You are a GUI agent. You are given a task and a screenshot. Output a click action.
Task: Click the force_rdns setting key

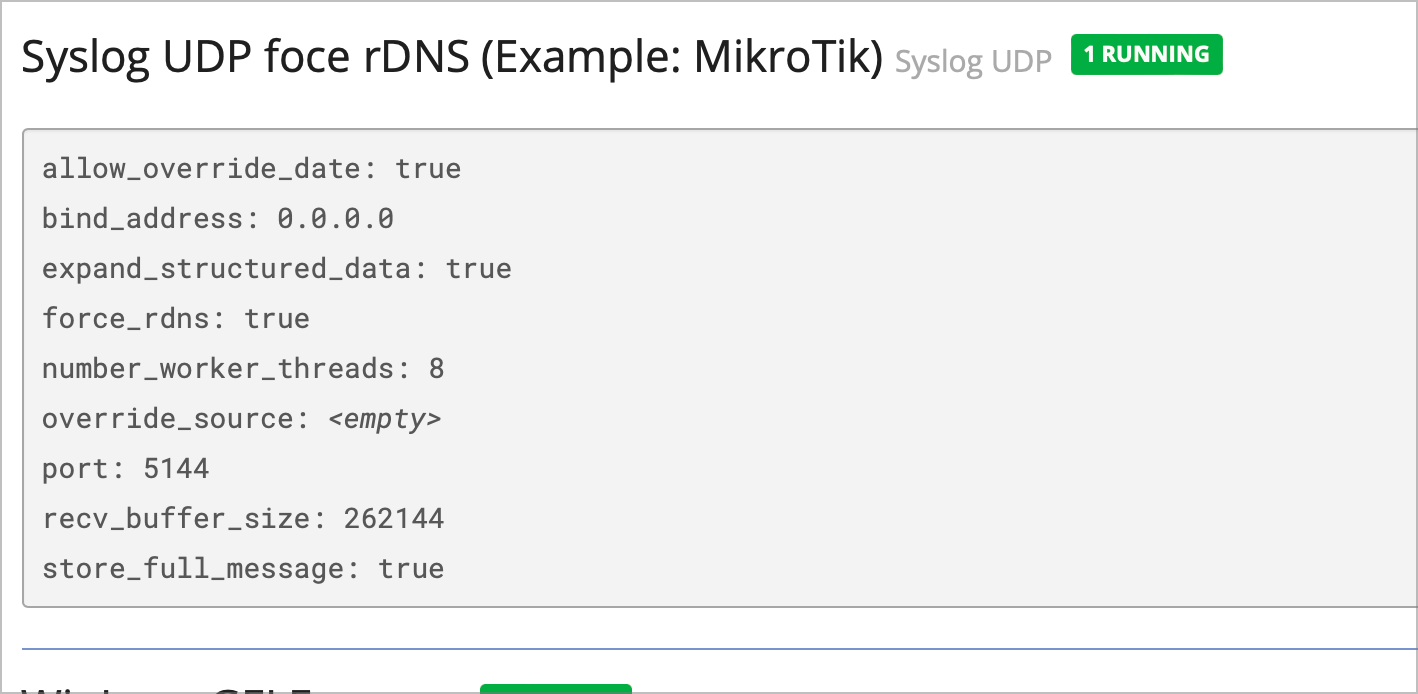click(x=124, y=318)
